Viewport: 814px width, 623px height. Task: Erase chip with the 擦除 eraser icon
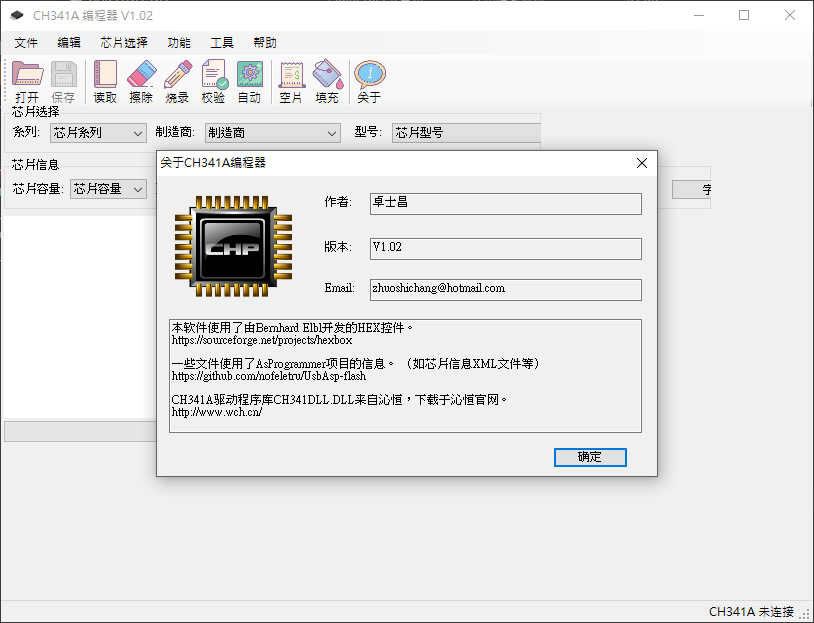tap(141, 82)
